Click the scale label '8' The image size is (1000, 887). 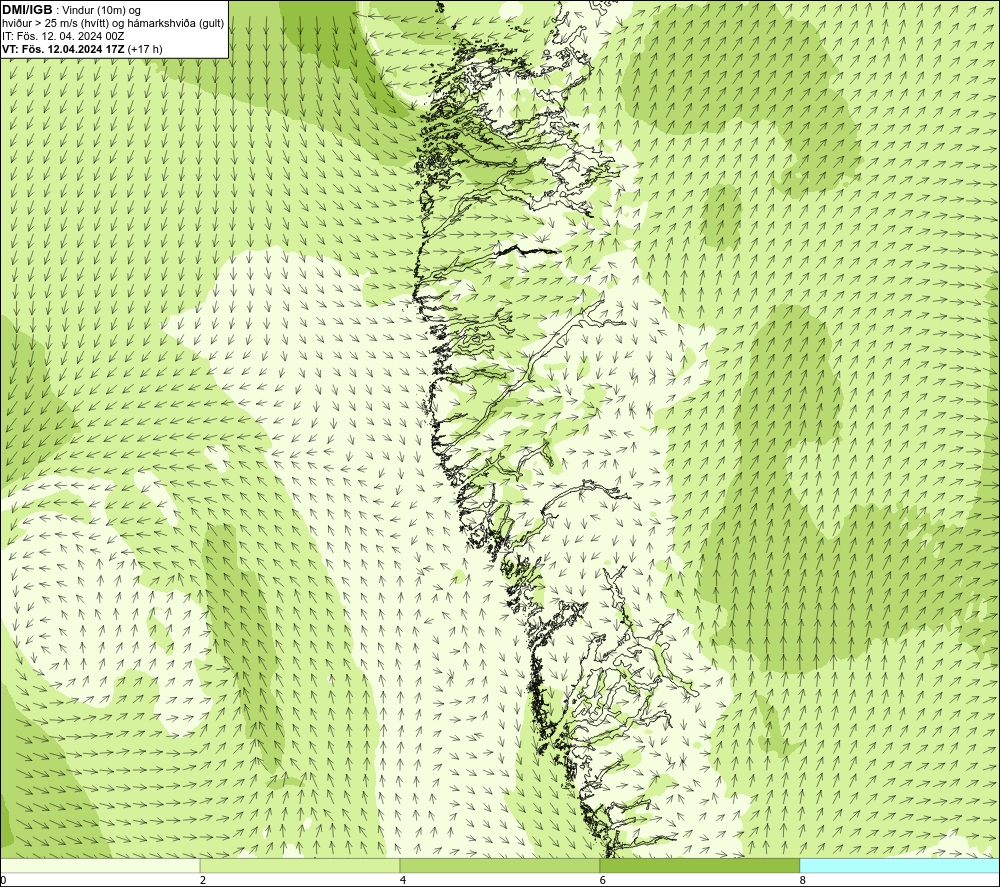click(802, 881)
